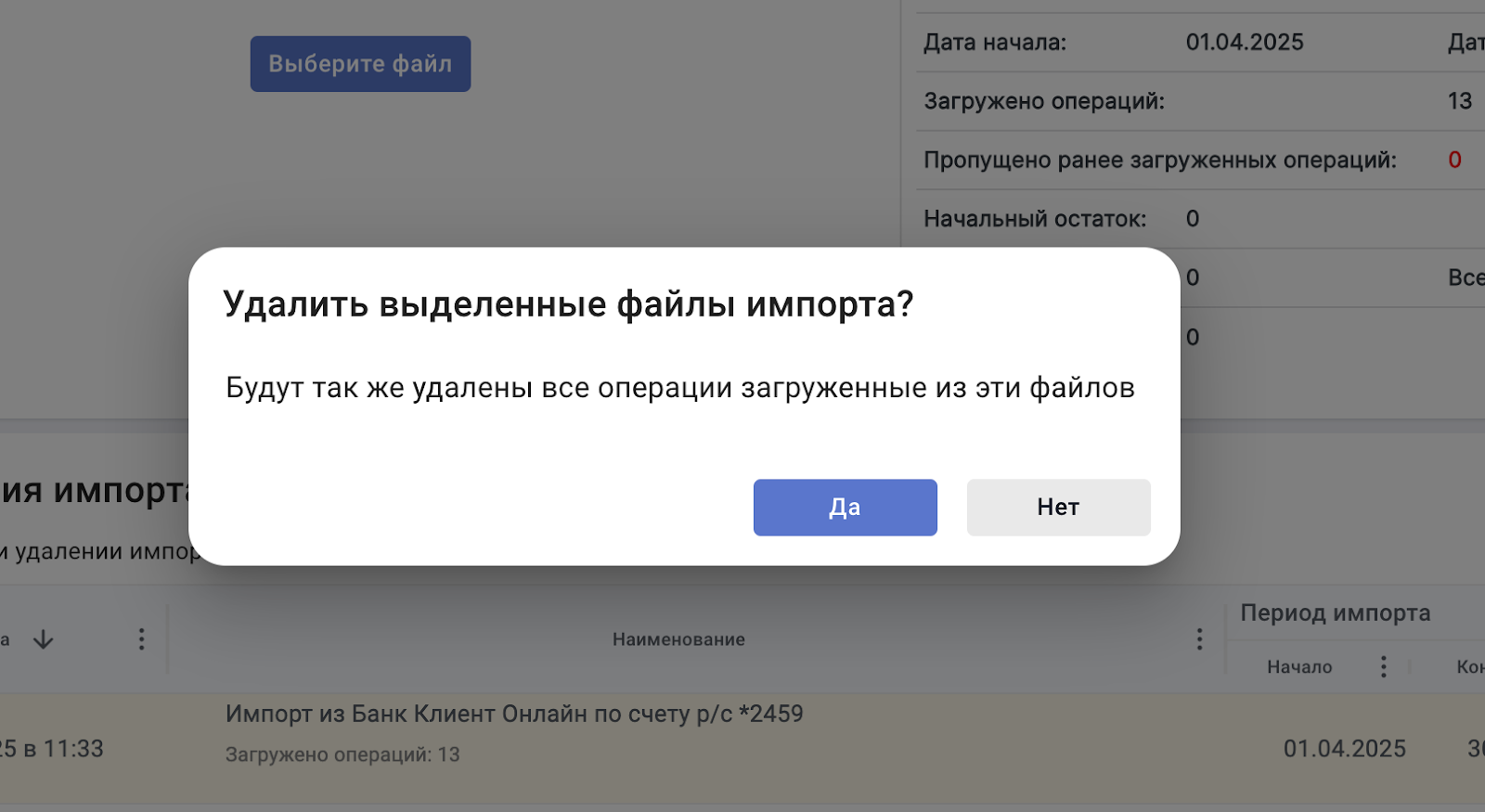Click the 01.04.2025 start date in import row
1485x812 pixels.
pos(1344,749)
